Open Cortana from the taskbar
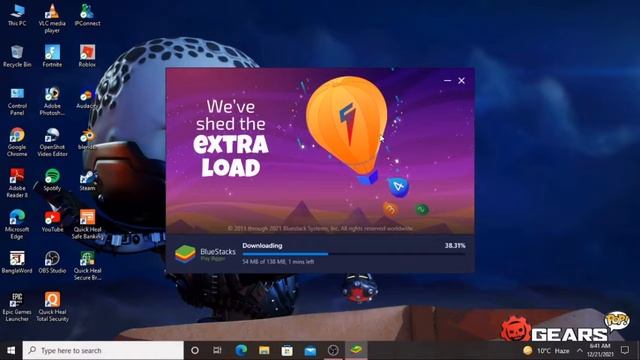The height and width of the screenshot is (360, 640). point(195,350)
